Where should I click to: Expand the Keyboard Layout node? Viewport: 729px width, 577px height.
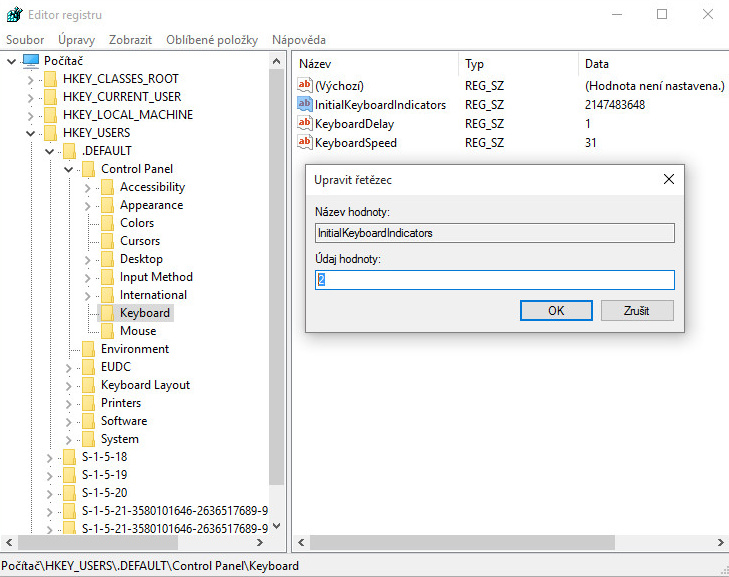point(68,386)
